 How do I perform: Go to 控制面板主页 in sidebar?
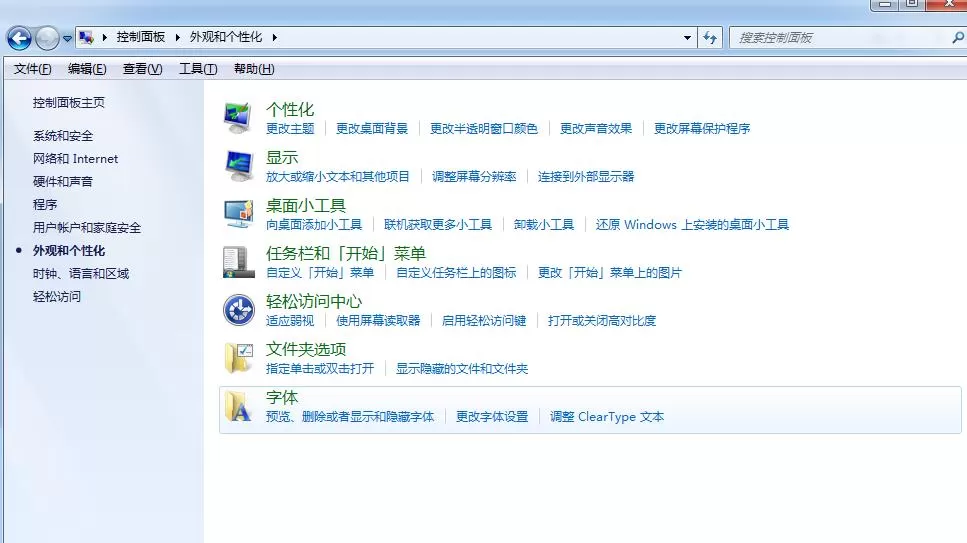[68, 102]
